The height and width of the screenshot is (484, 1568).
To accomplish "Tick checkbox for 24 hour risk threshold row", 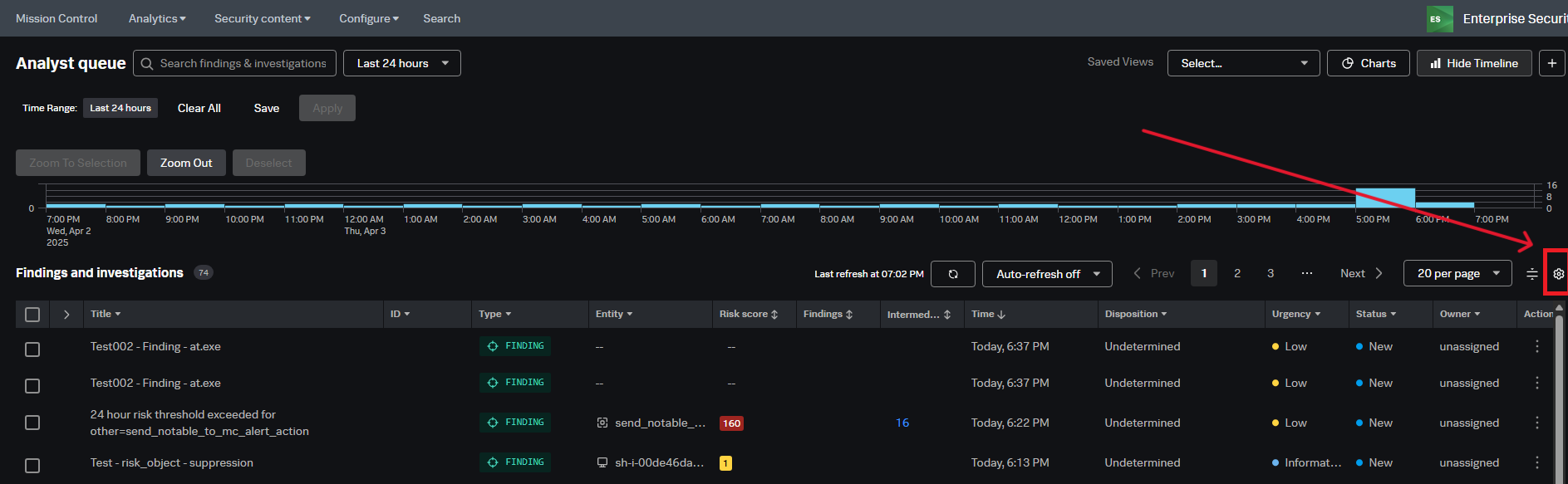I will [x=32, y=423].
